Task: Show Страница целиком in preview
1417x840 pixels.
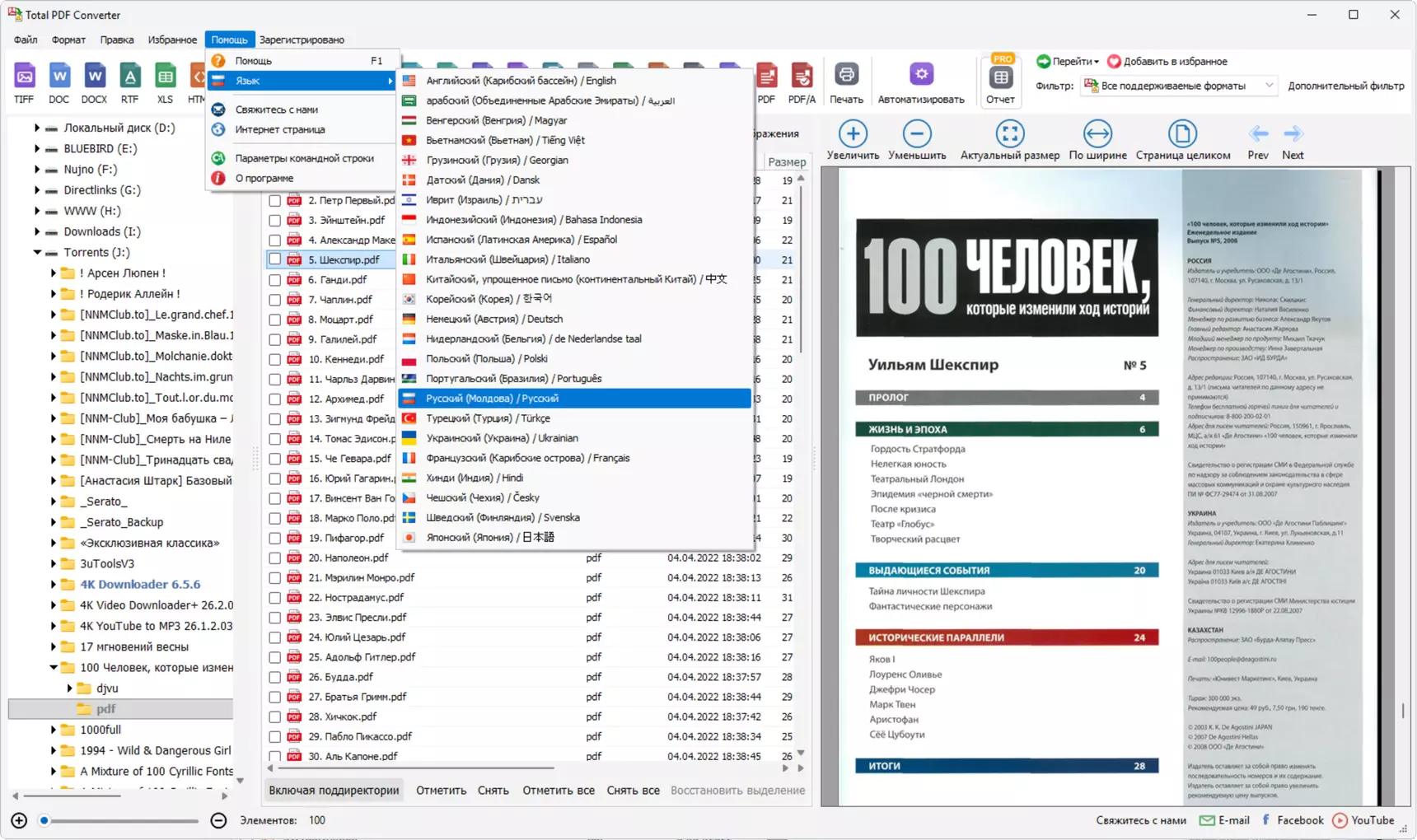Action: coord(1183,140)
